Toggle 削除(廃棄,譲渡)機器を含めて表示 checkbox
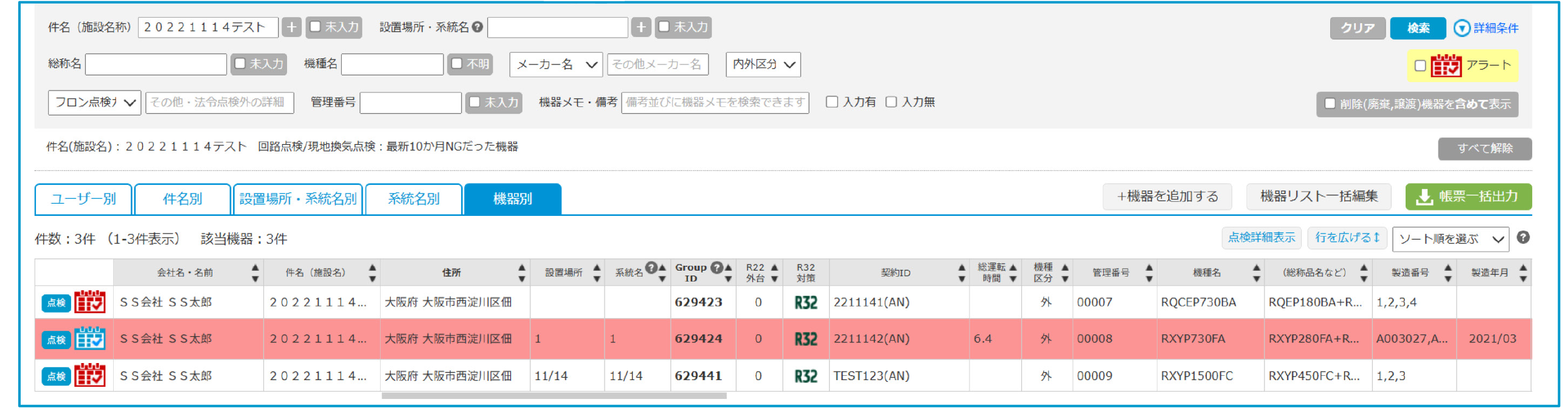Screen dimensions: 1568x419 [1330, 103]
